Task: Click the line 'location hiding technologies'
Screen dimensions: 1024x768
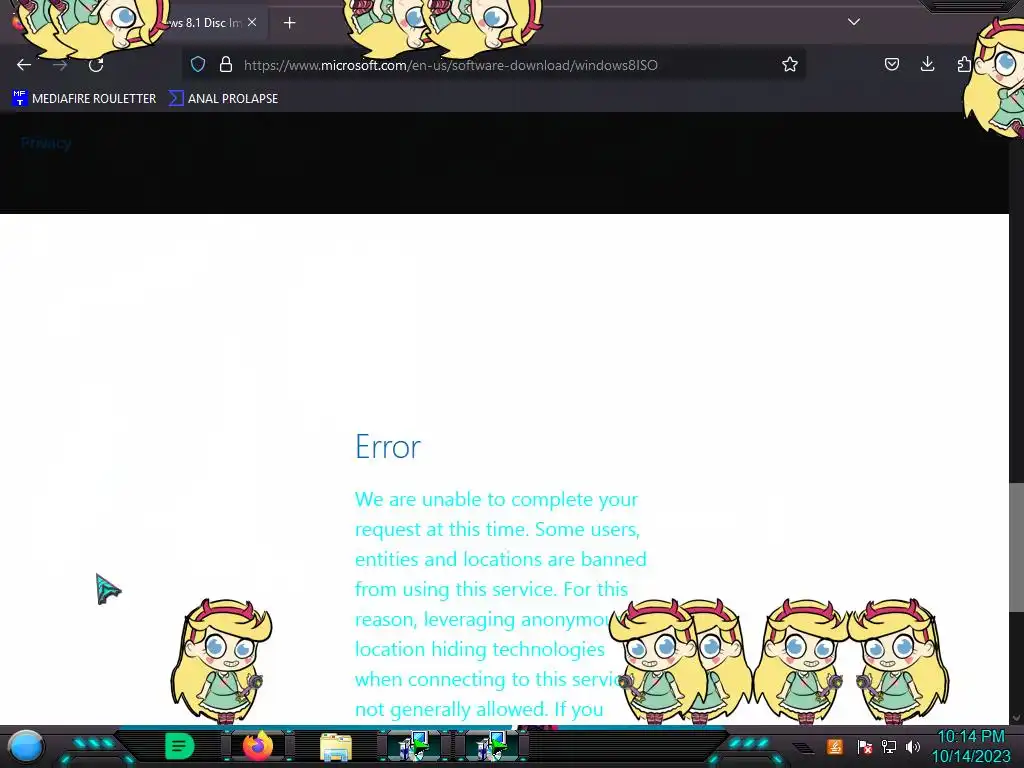Action: [x=480, y=649]
